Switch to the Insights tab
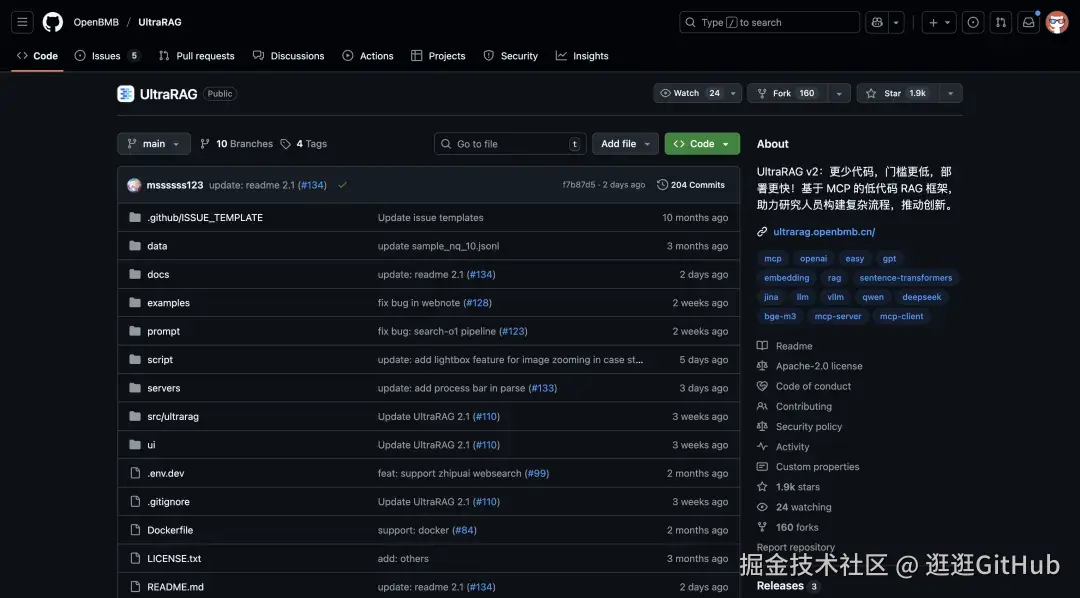The image size is (1080, 598). [x=582, y=56]
